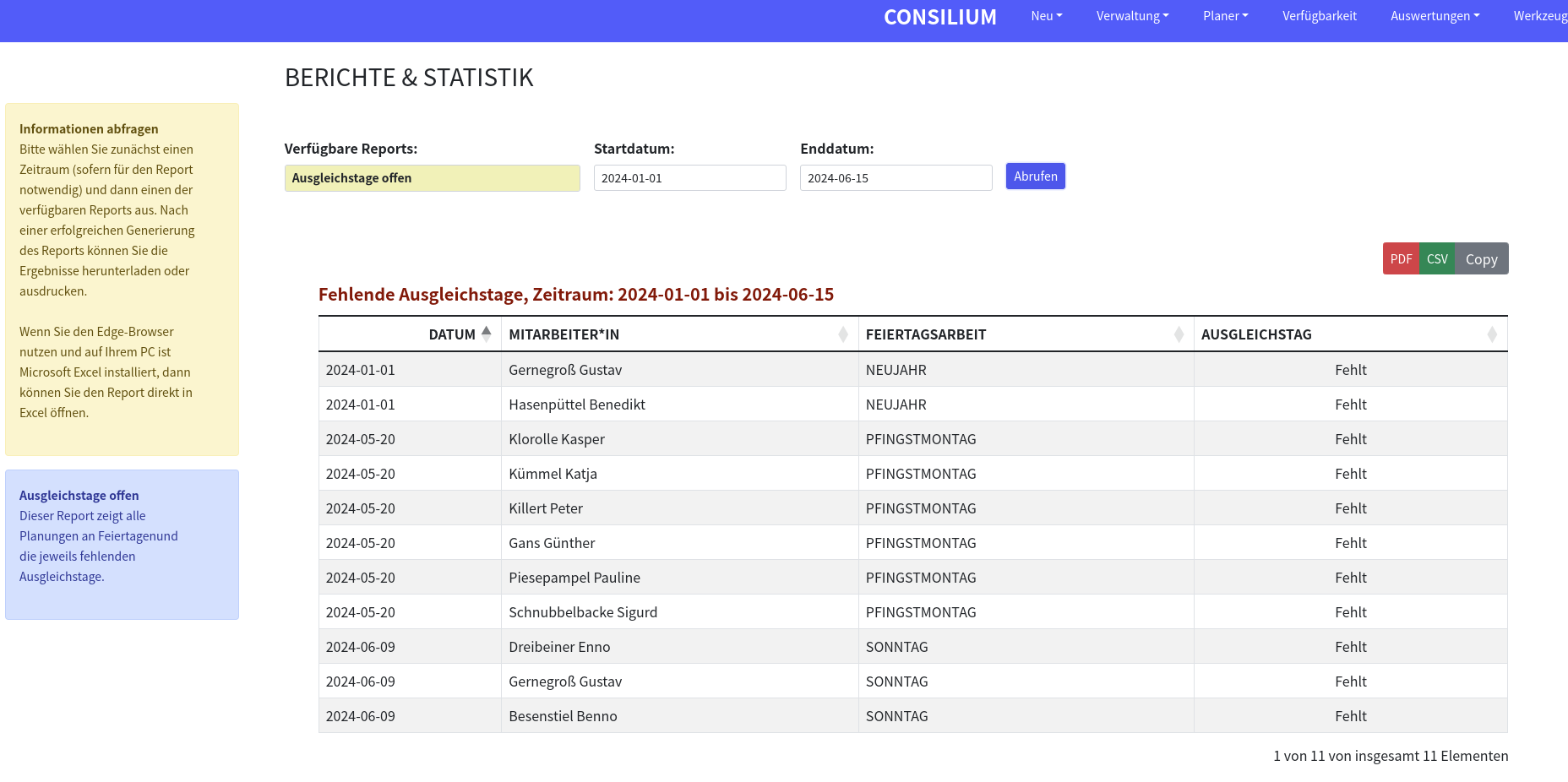Click the DATUM column header text
1568x782 pixels.
(452, 334)
